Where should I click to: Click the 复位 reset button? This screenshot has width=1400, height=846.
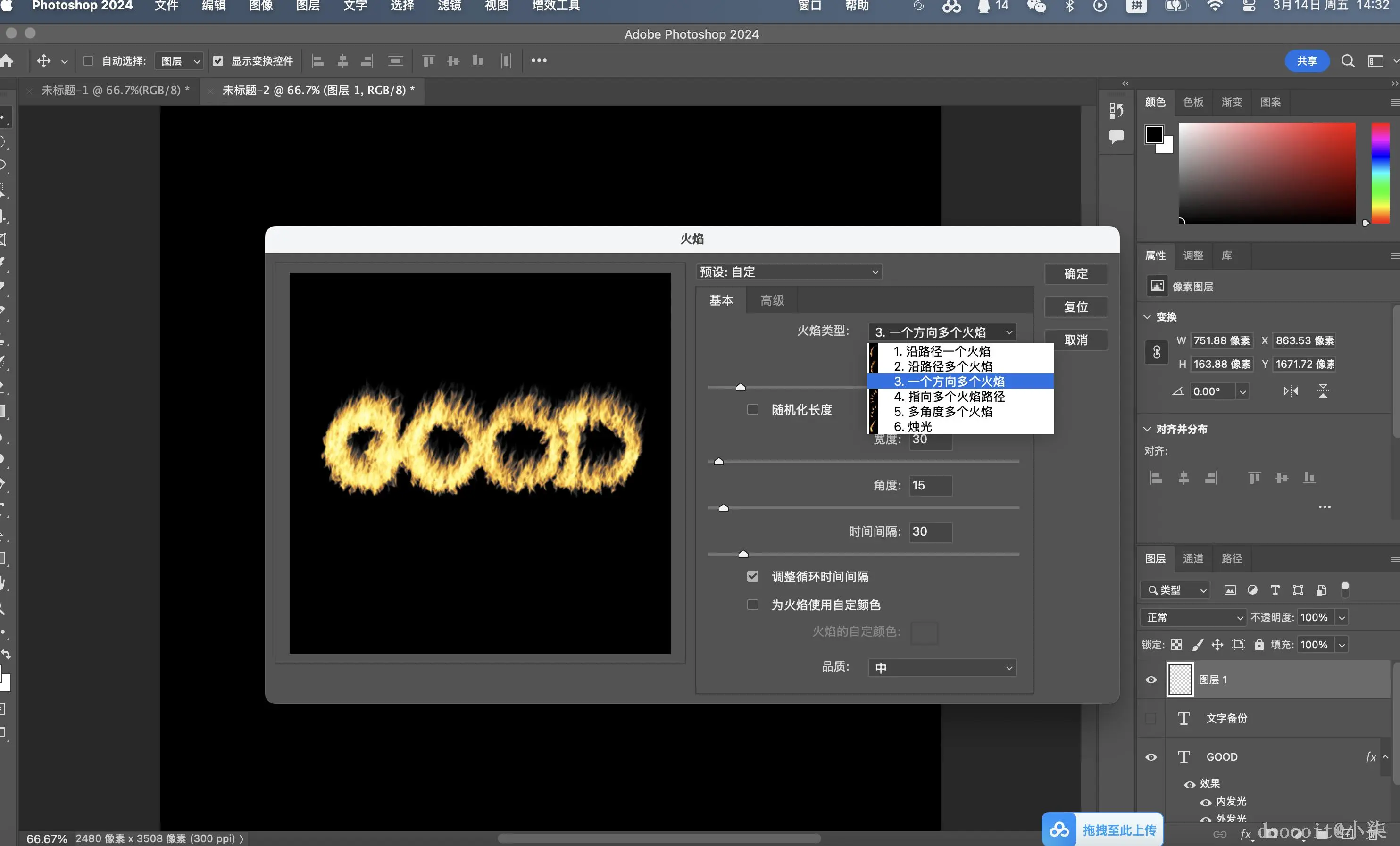click(x=1075, y=307)
